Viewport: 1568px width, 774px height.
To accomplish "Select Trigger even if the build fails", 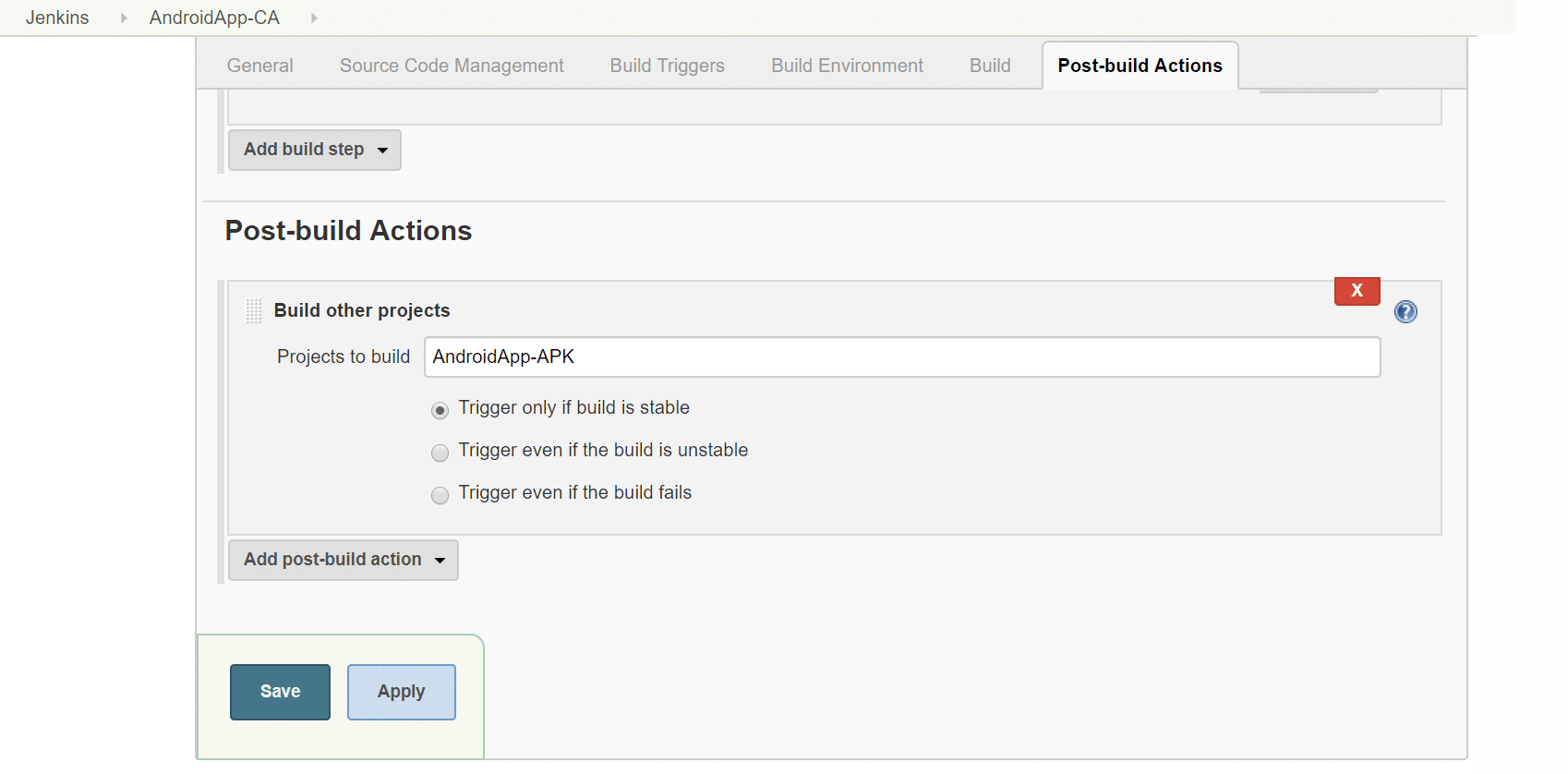I will [x=440, y=495].
